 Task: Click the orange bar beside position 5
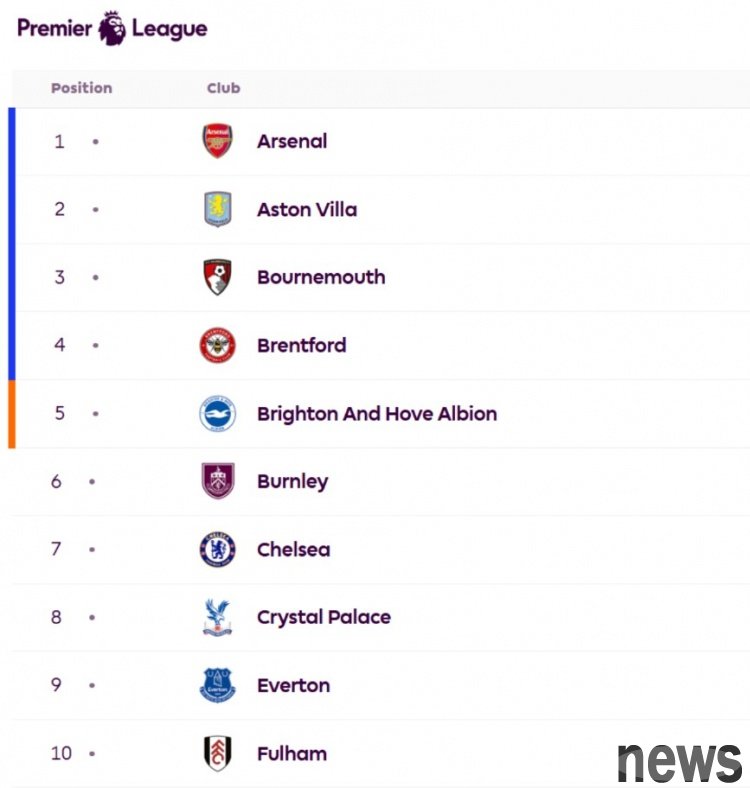12,414
